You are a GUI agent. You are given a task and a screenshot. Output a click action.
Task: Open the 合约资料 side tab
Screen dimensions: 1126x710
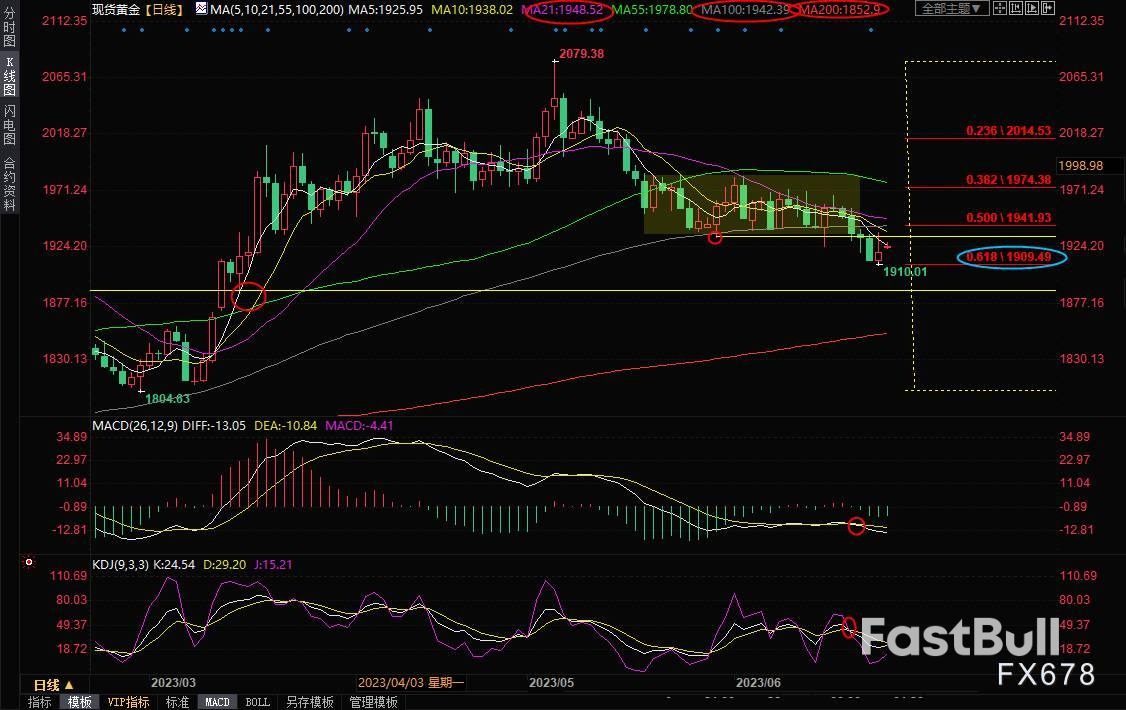click(x=9, y=184)
